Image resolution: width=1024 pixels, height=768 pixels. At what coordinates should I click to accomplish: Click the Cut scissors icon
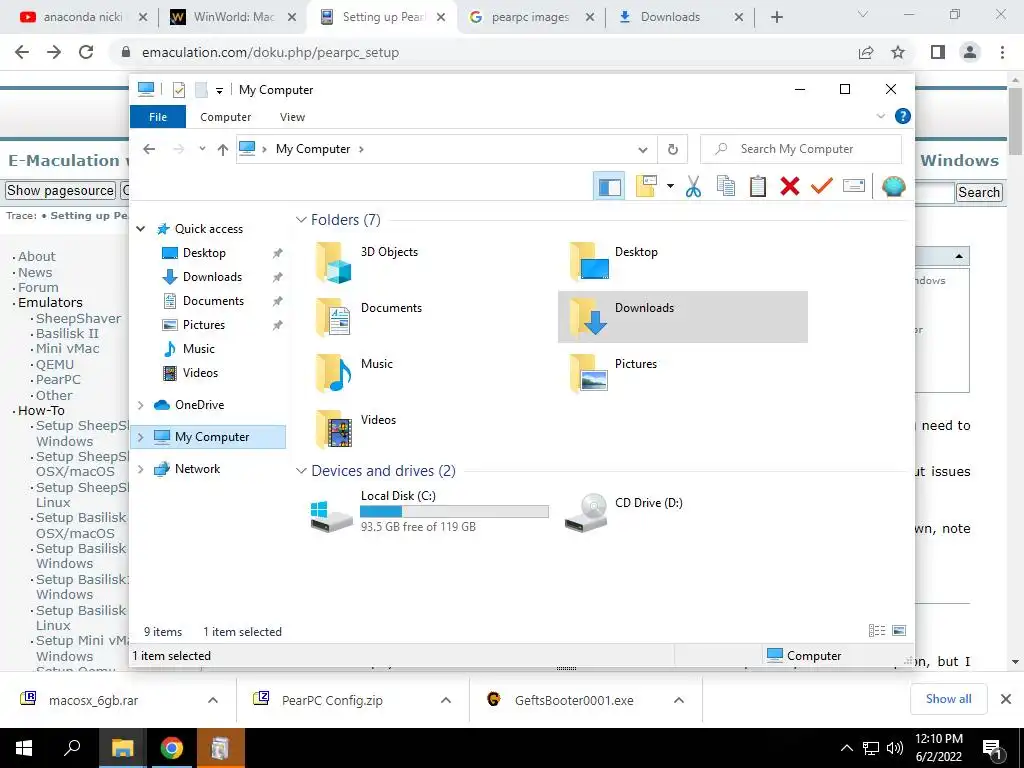coord(693,187)
